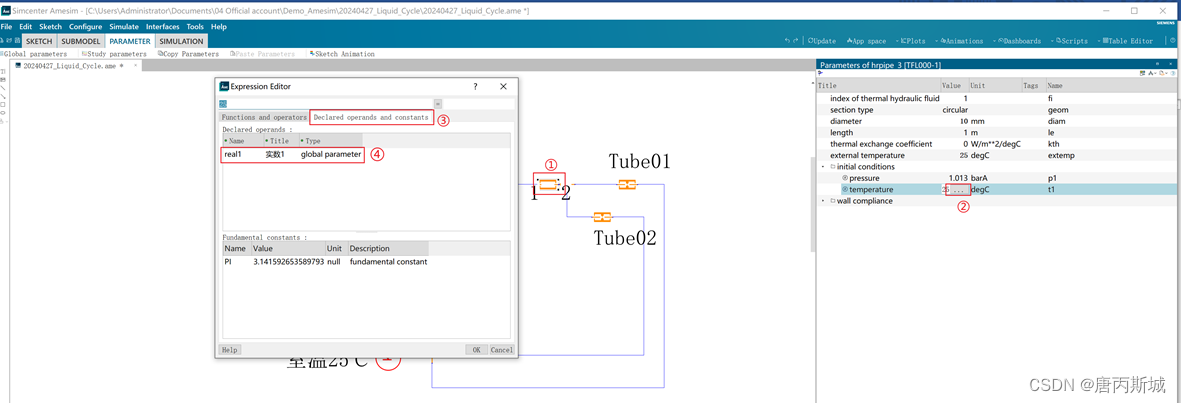Viewport: 1181px width, 403px height.
Task: Open the Dashboards tool
Action: (1019, 41)
